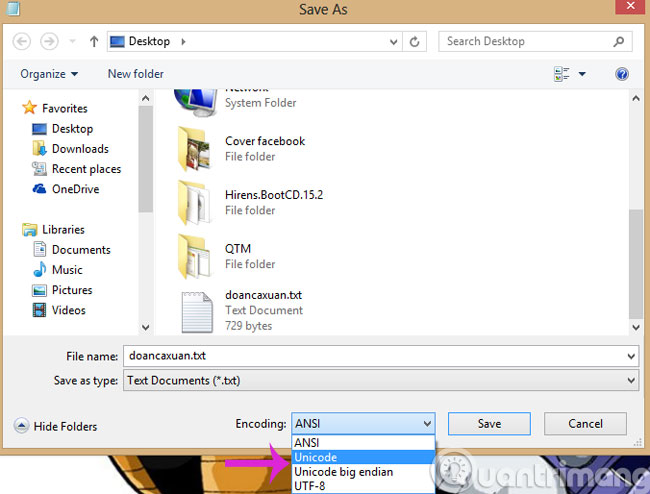Select the QTM folder icon
This screenshot has width=650, height=494.
194,257
